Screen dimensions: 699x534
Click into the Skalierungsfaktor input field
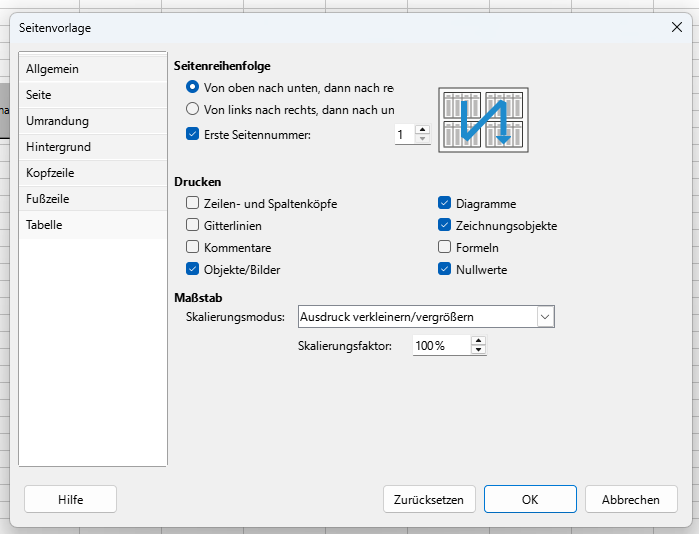[x=440, y=345]
